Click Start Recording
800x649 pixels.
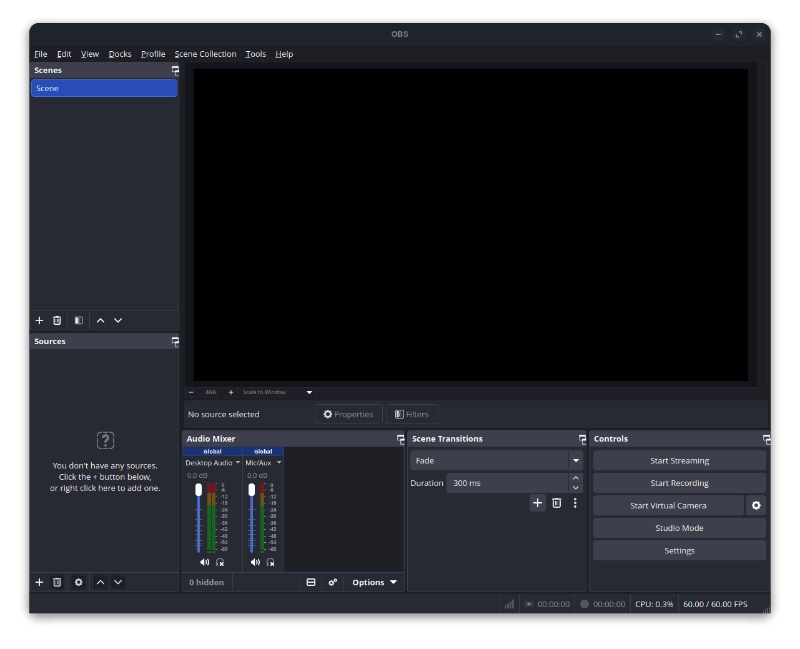[679, 483]
